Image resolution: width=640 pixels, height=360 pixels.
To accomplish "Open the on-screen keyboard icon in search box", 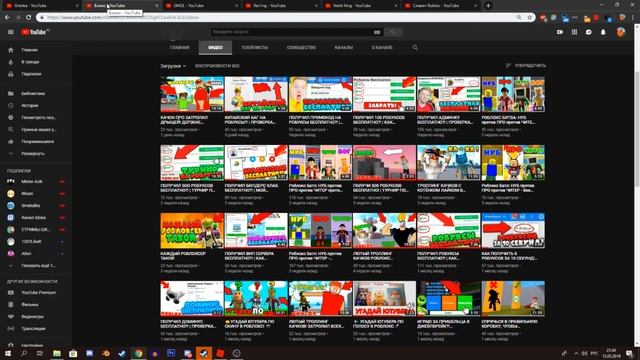I will pyautogui.click(x=377, y=32).
